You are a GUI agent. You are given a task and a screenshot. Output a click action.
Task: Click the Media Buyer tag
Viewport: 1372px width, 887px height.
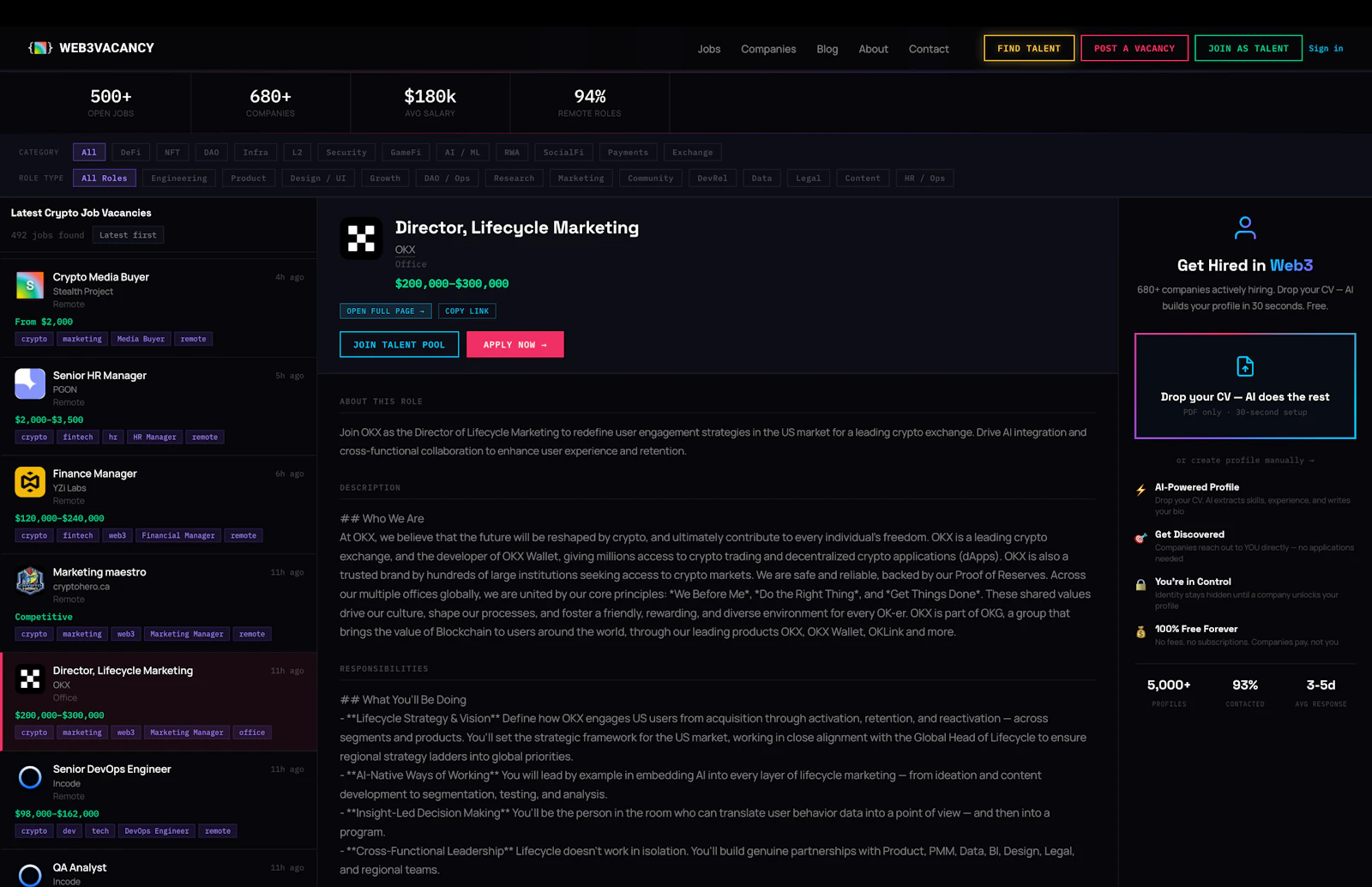(141, 339)
